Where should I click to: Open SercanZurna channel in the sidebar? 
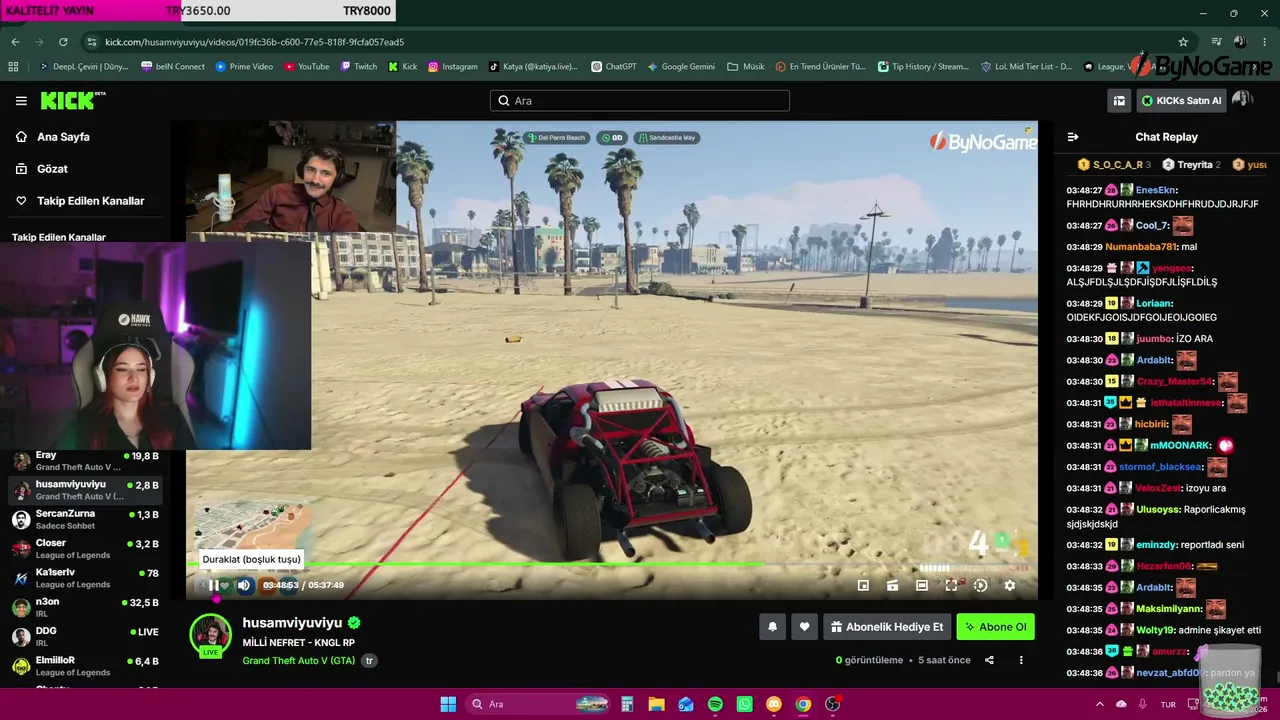pyautogui.click(x=85, y=519)
